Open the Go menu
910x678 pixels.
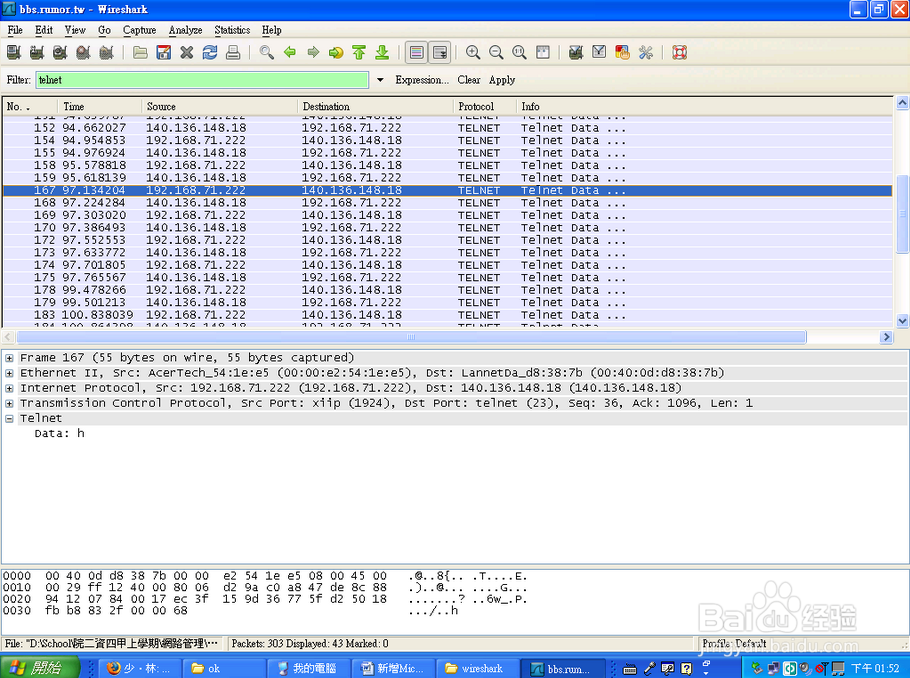pyautogui.click(x=104, y=30)
